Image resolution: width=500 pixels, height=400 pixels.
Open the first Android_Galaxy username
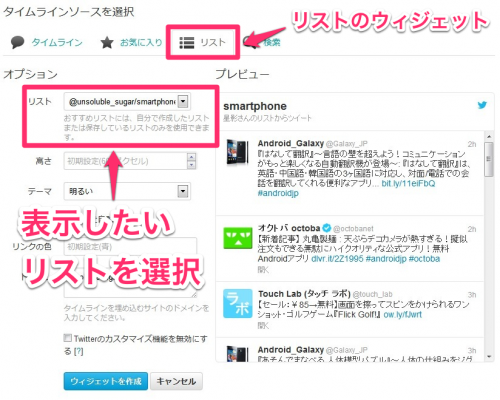[x=291, y=143]
